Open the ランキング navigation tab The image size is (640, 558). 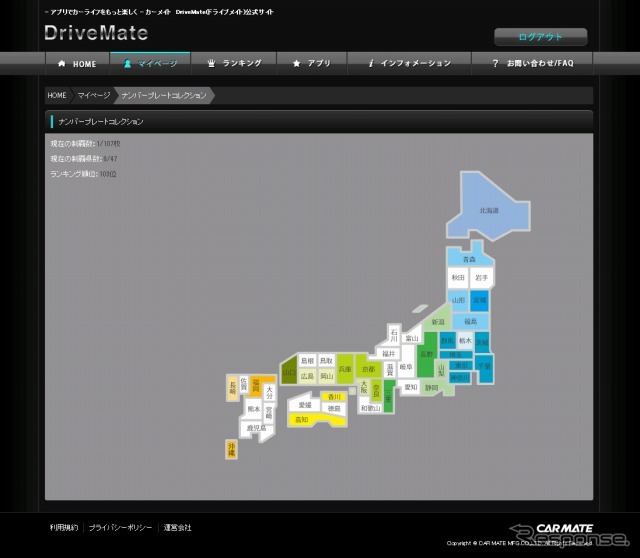pos(234,63)
